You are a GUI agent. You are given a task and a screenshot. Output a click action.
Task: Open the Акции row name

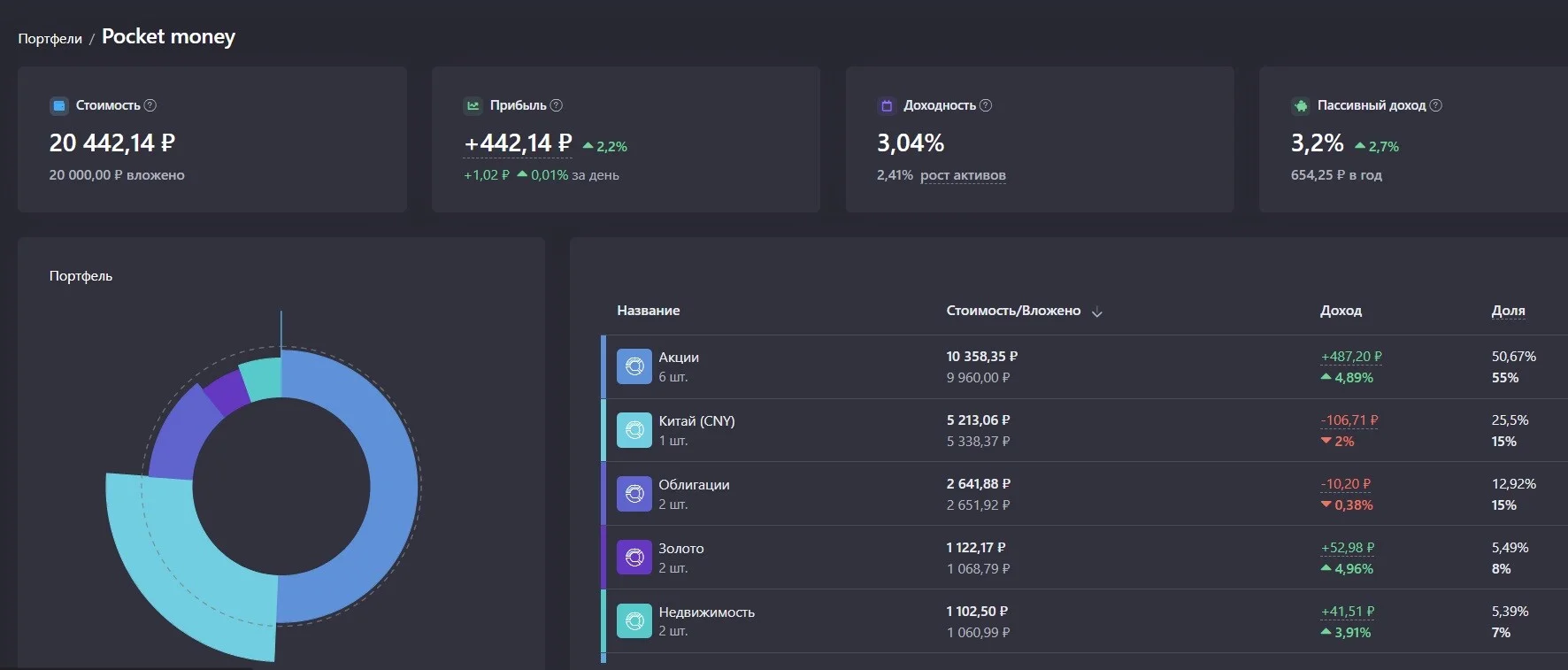(x=679, y=358)
